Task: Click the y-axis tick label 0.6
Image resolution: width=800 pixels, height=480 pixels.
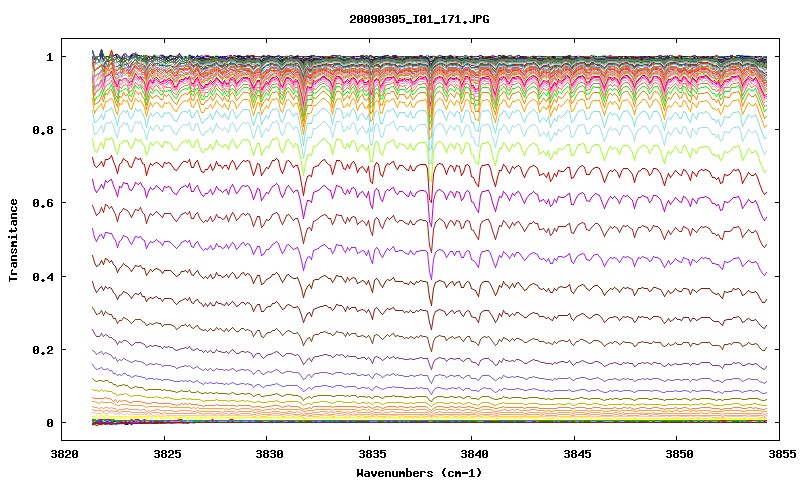Action: 43,203
